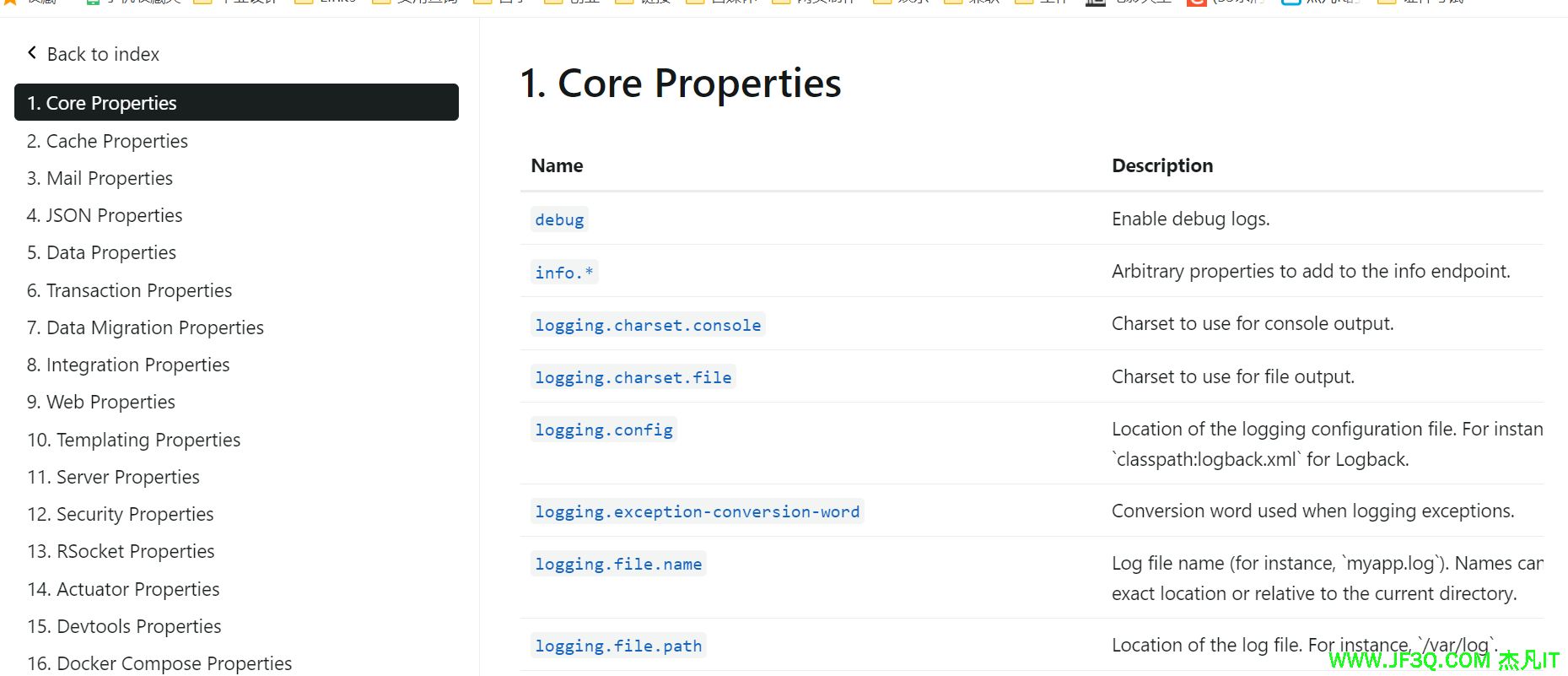This screenshot has width=1568, height=676.
Task: Open the logging.file.name property link
Action: tap(618, 564)
